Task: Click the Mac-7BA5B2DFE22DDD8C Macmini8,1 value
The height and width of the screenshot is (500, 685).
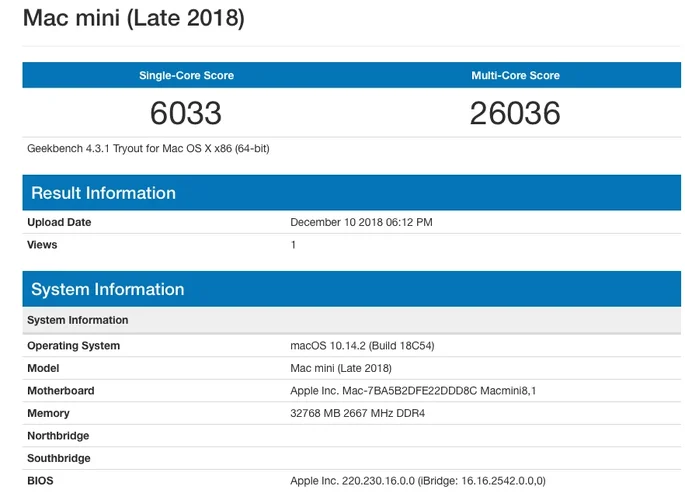Action: pyautogui.click(x=413, y=390)
